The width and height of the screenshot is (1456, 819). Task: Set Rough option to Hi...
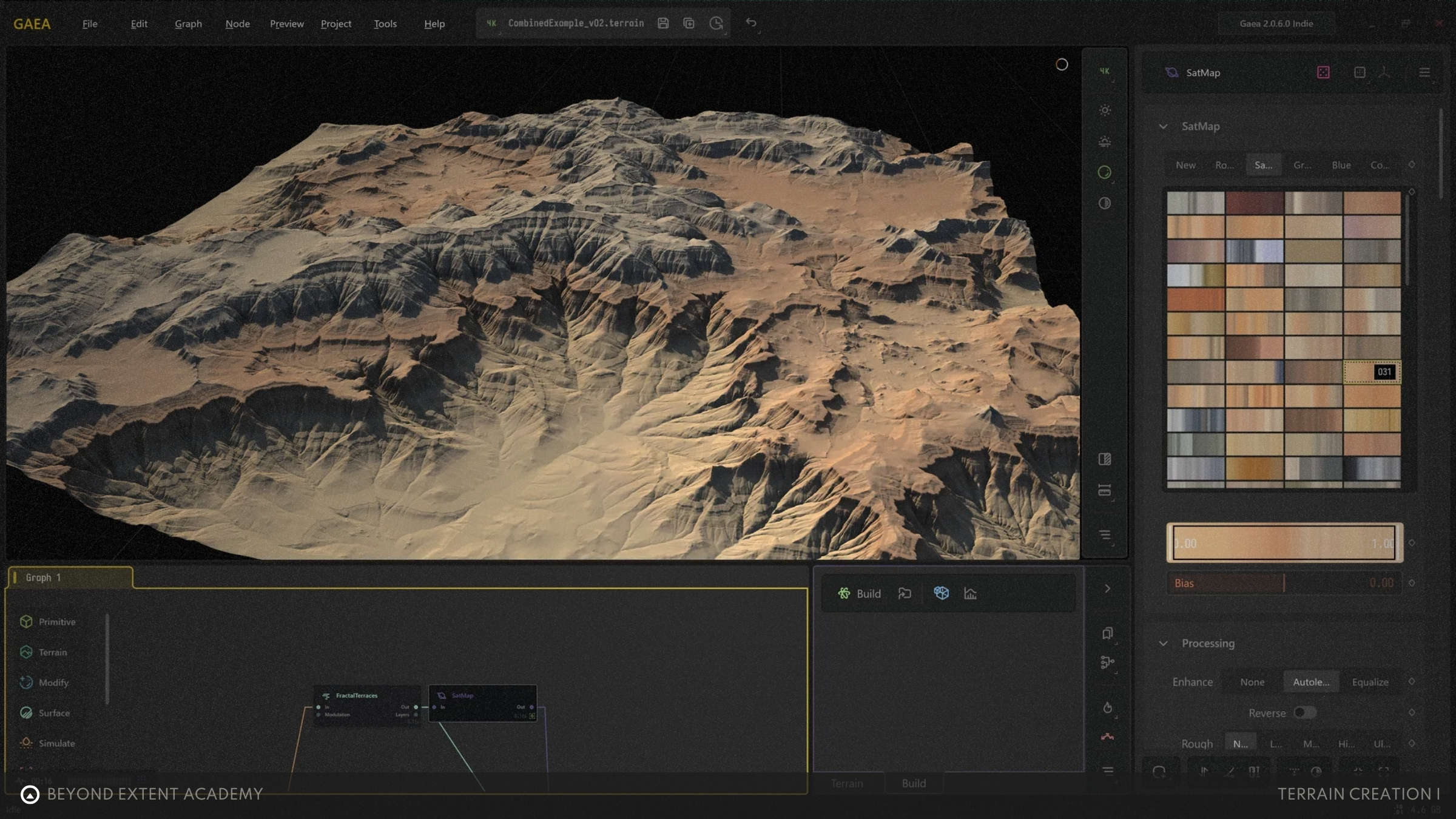(1346, 744)
